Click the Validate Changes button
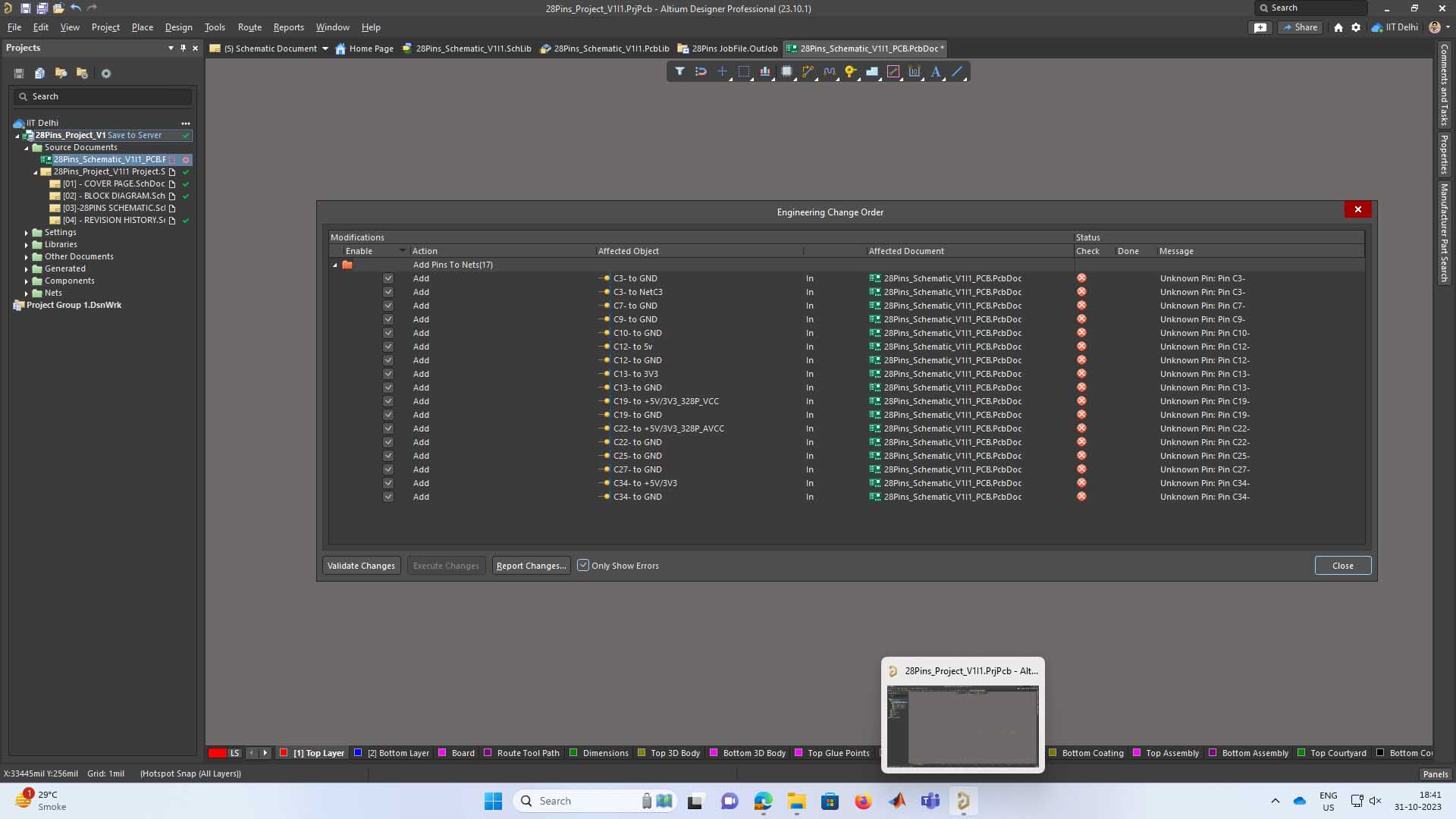Image resolution: width=1456 pixels, height=819 pixels. (361, 566)
